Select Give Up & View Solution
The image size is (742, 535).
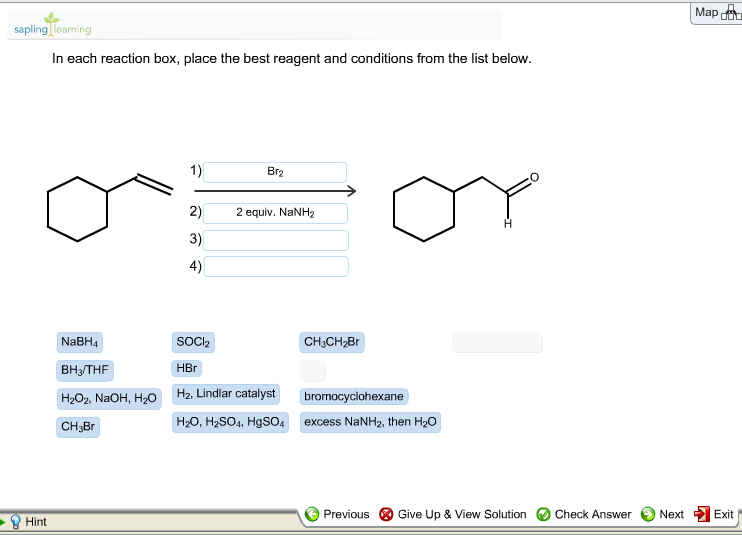click(x=453, y=514)
